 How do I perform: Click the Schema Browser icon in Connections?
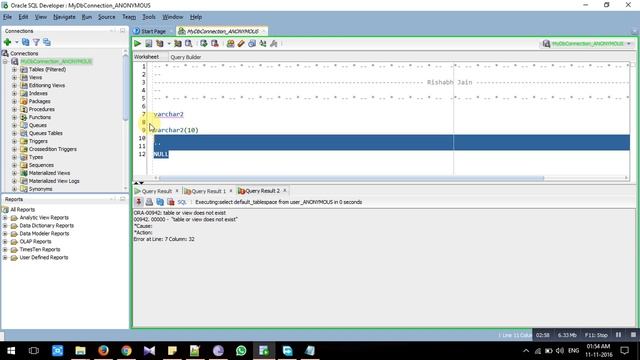tap(47, 42)
